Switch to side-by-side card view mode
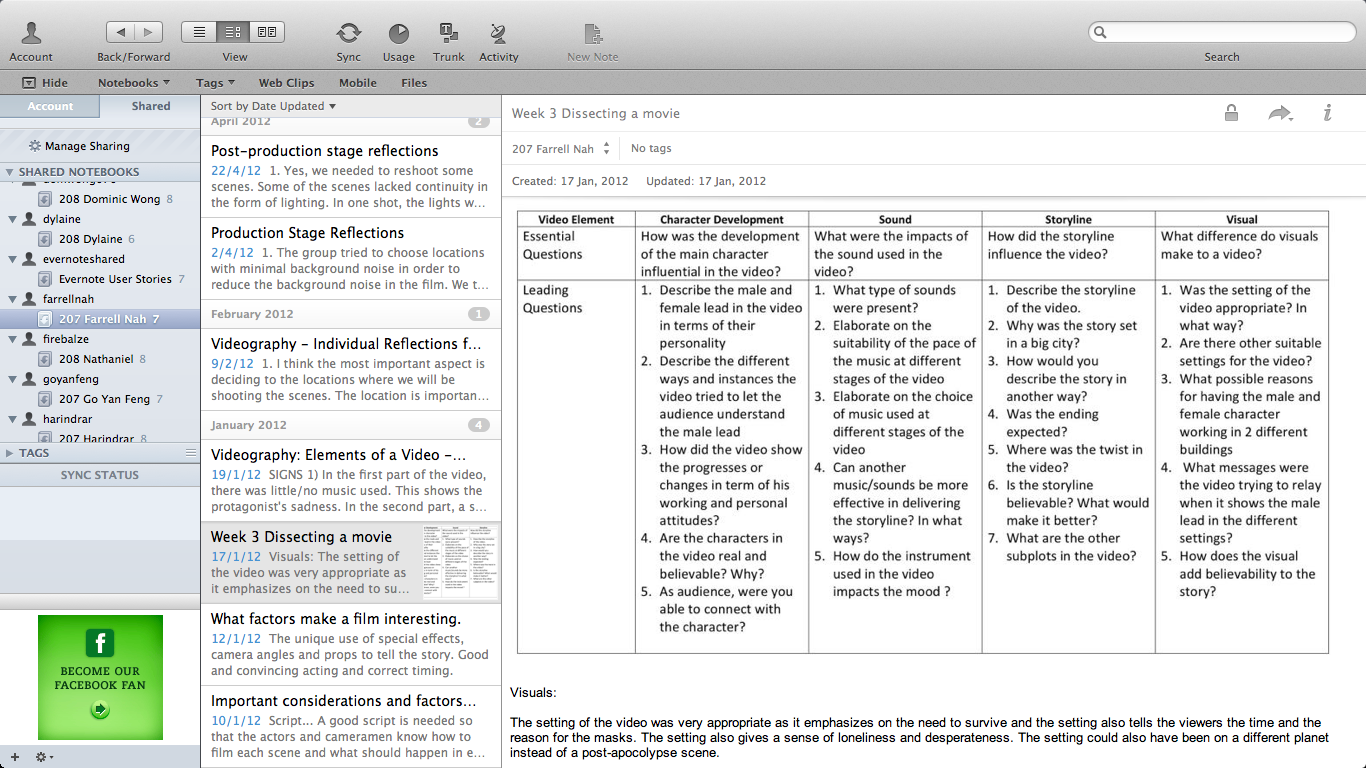The width and height of the screenshot is (1366, 768). pyautogui.click(x=267, y=32)
